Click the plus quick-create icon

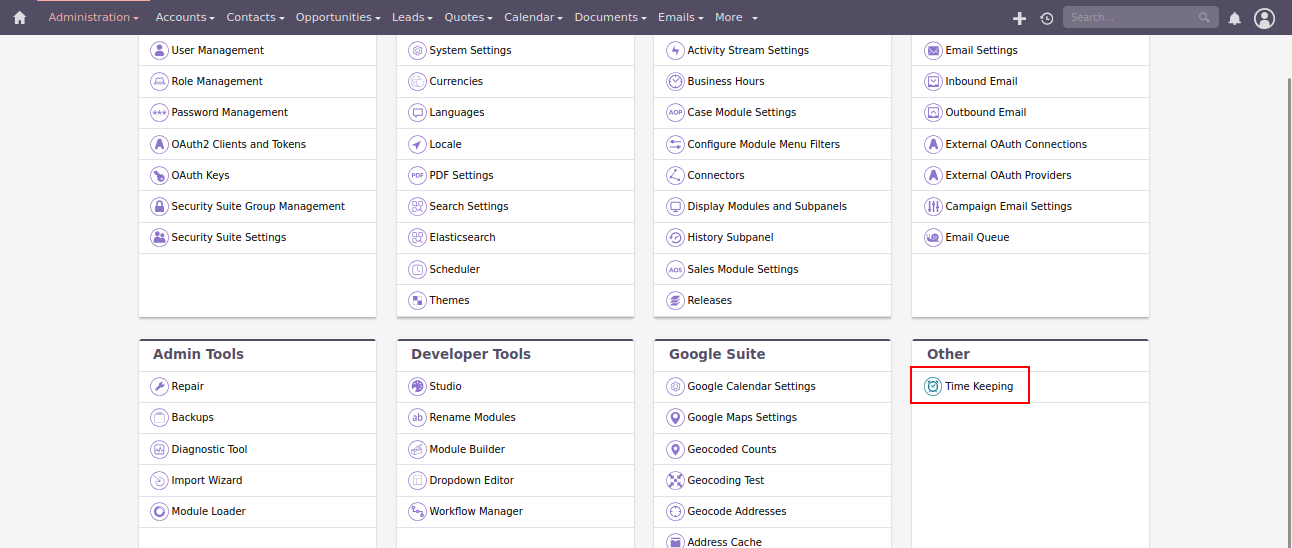coord(1019,18)
